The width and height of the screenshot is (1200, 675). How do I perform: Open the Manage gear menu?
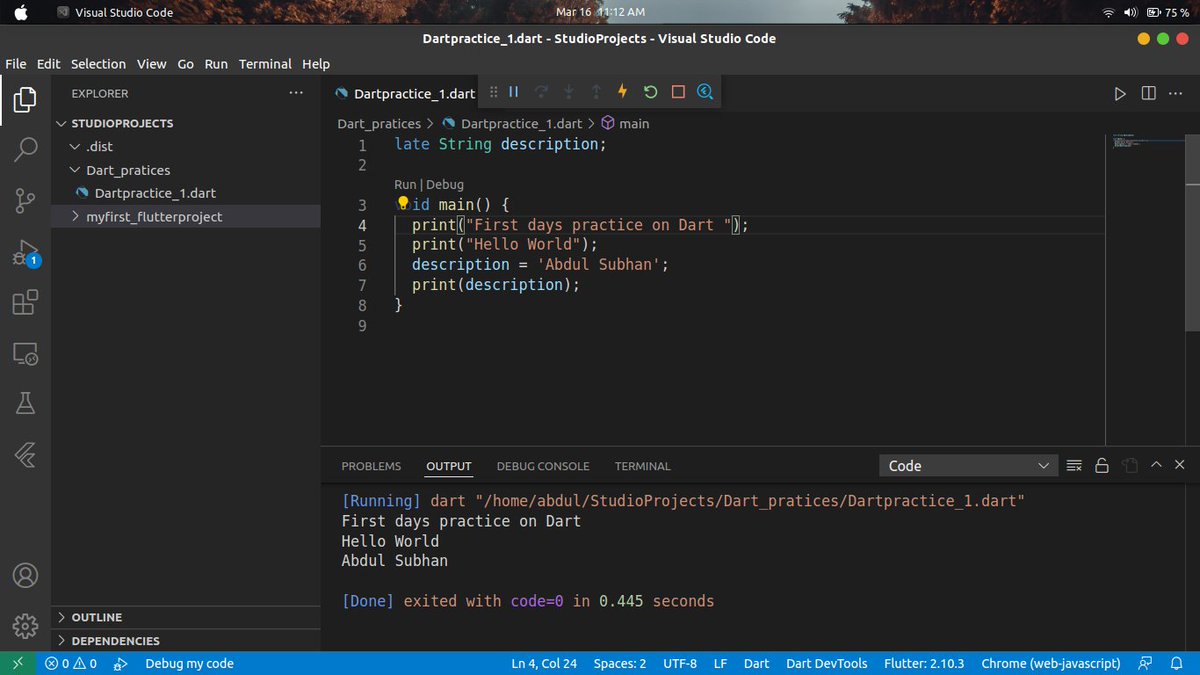(25, 626)
